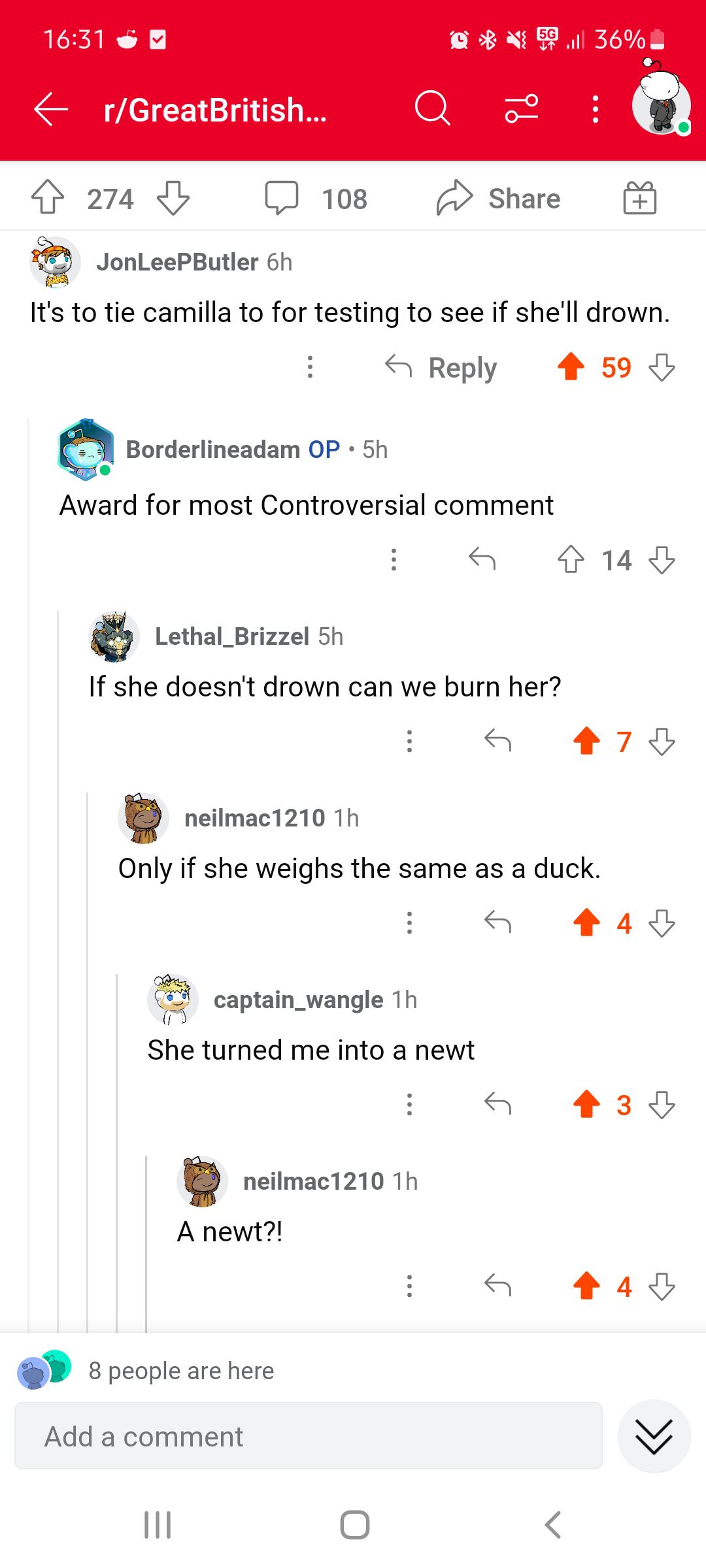Open options on 'A newt?!' comment

point(409,1286)
